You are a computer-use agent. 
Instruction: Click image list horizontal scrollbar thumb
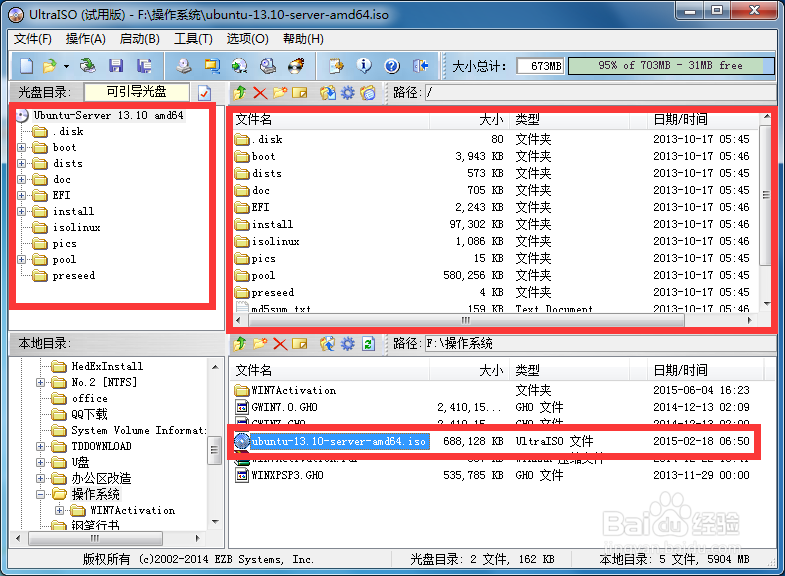(x=465, y=320)
